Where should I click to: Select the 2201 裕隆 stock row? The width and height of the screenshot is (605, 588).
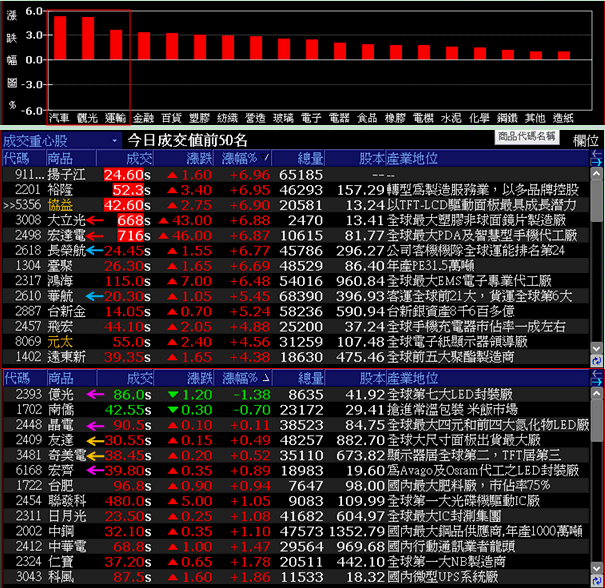point(296,190)
